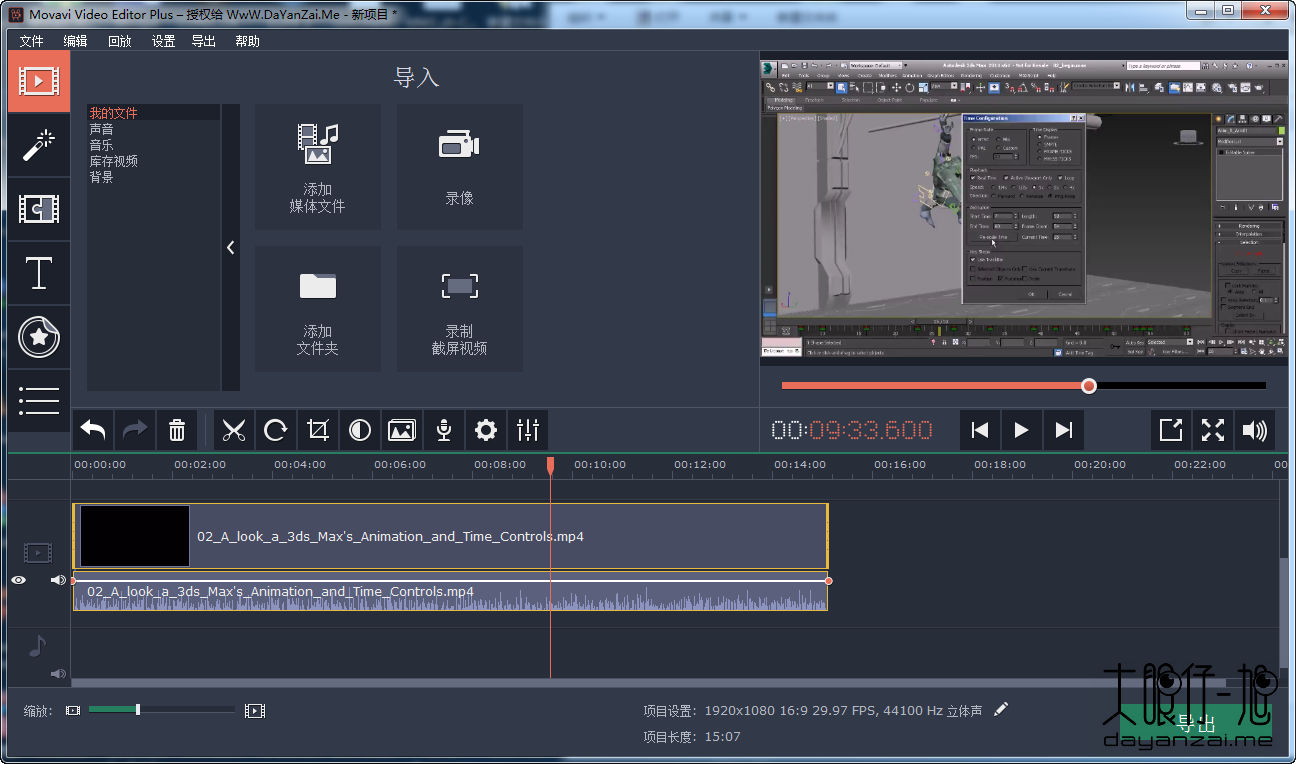Click 项目长度: 15:07 text
The image size is (1296, 764).
point(692,737)
